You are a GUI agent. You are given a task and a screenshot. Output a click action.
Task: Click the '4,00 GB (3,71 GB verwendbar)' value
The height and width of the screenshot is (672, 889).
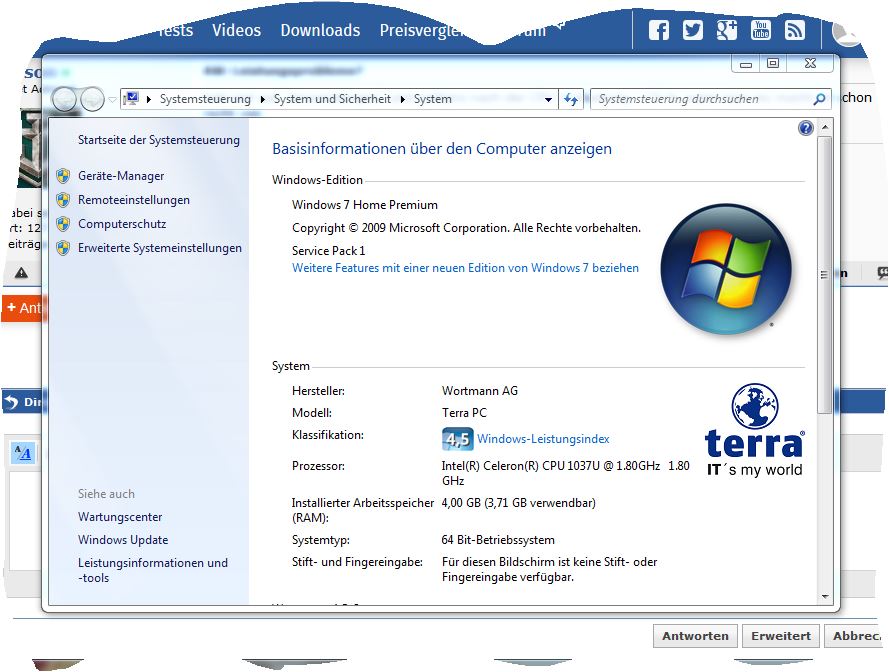click(x=518, y=503)
